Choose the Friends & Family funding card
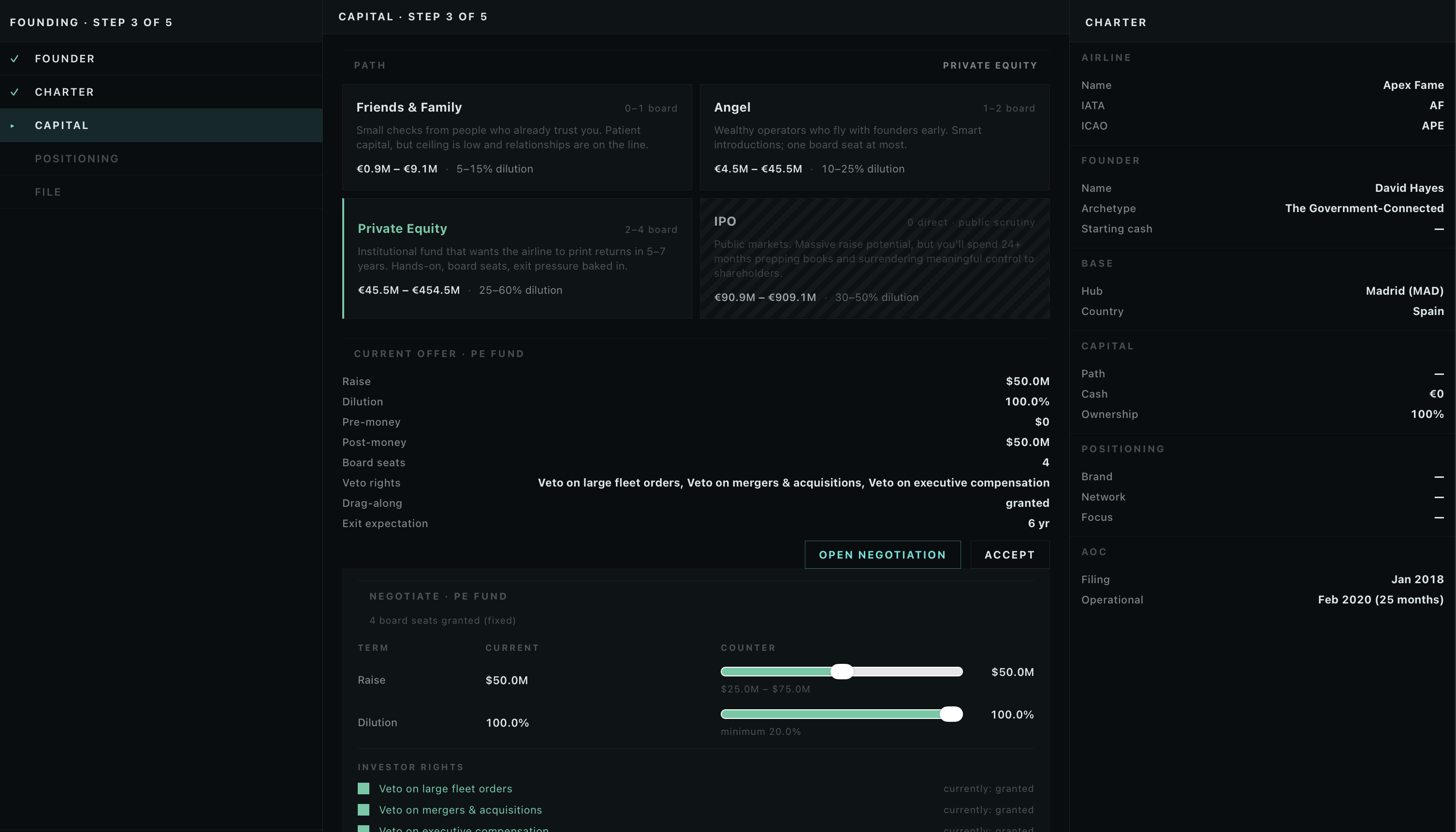Image resolution: width=1456 pixels, height=832 pixels. (517, 137)
